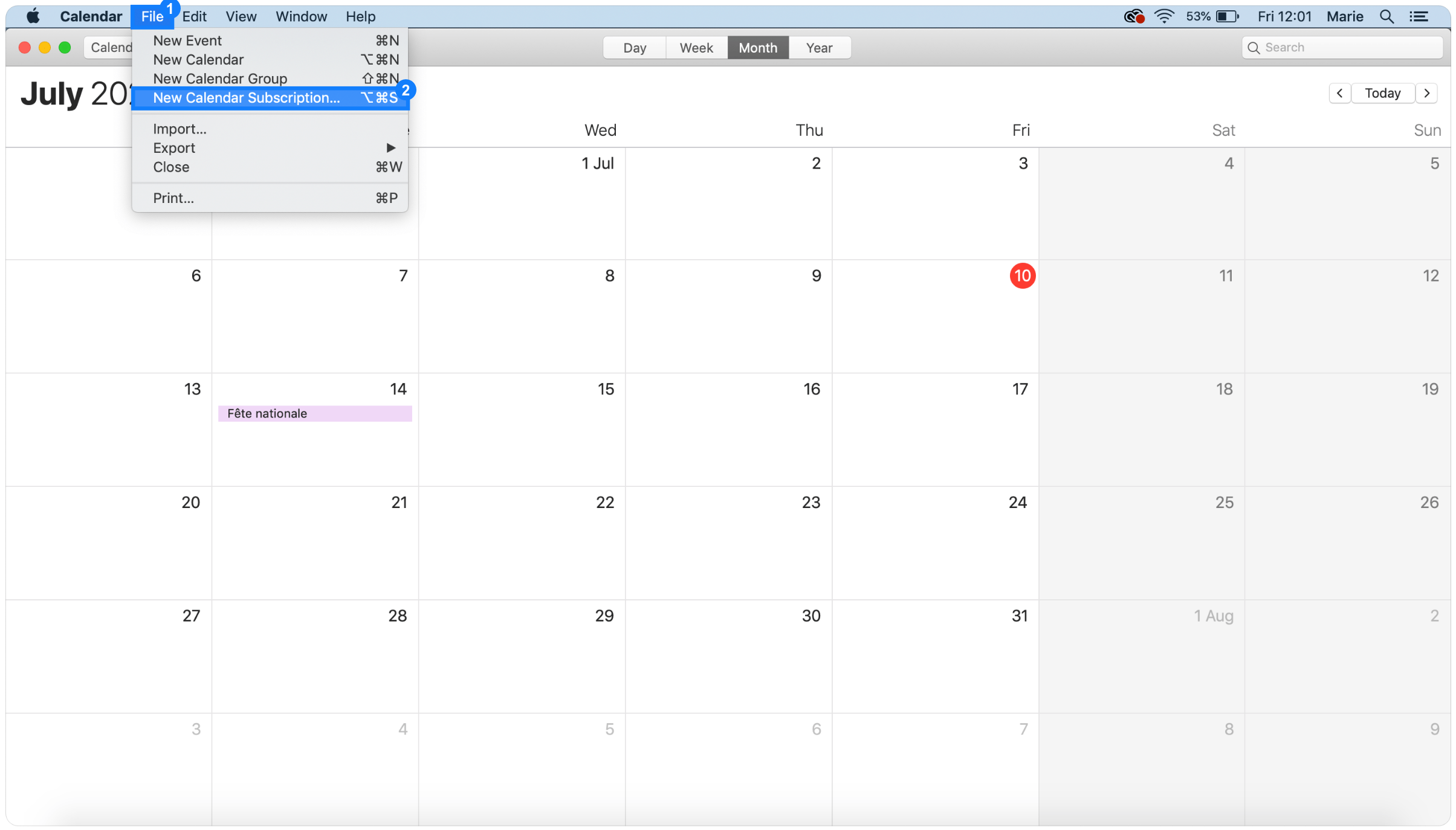1456x830 pixels.
Task: Choose New Event from File menu
Action: click(270, 40)
